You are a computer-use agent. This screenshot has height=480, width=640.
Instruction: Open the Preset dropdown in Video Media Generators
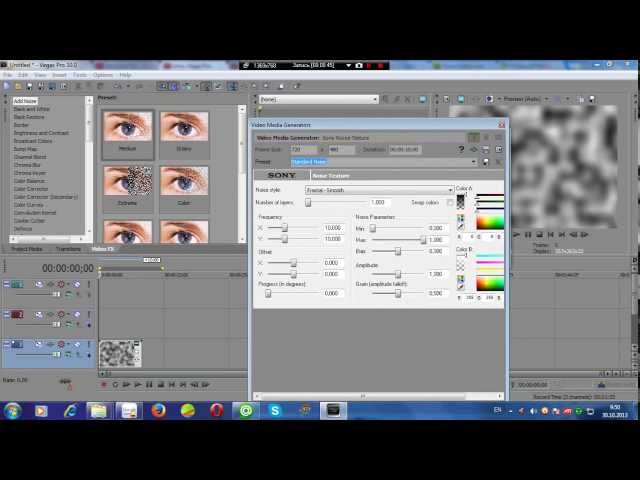(473, 162)
